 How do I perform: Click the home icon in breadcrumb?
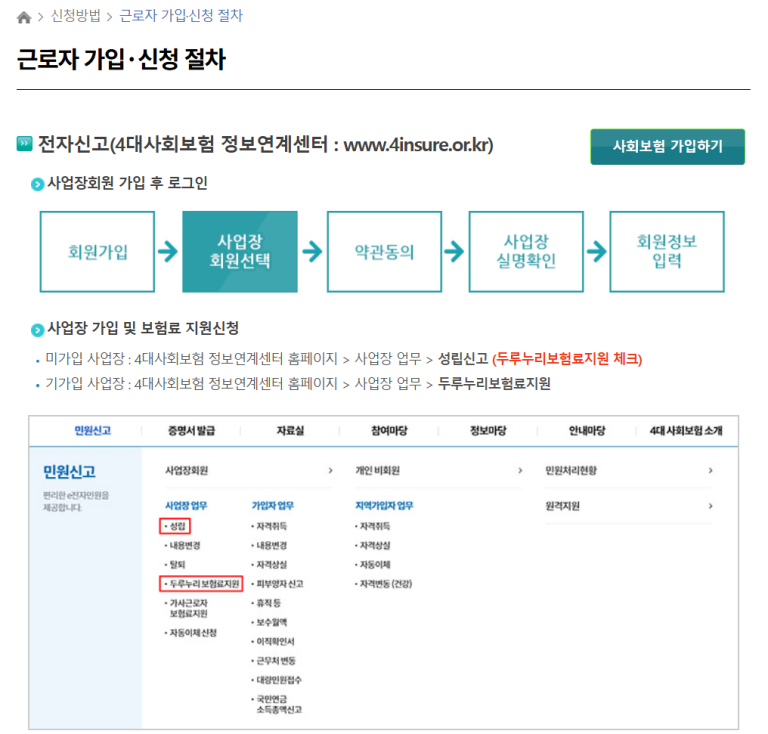pos(24,18)
